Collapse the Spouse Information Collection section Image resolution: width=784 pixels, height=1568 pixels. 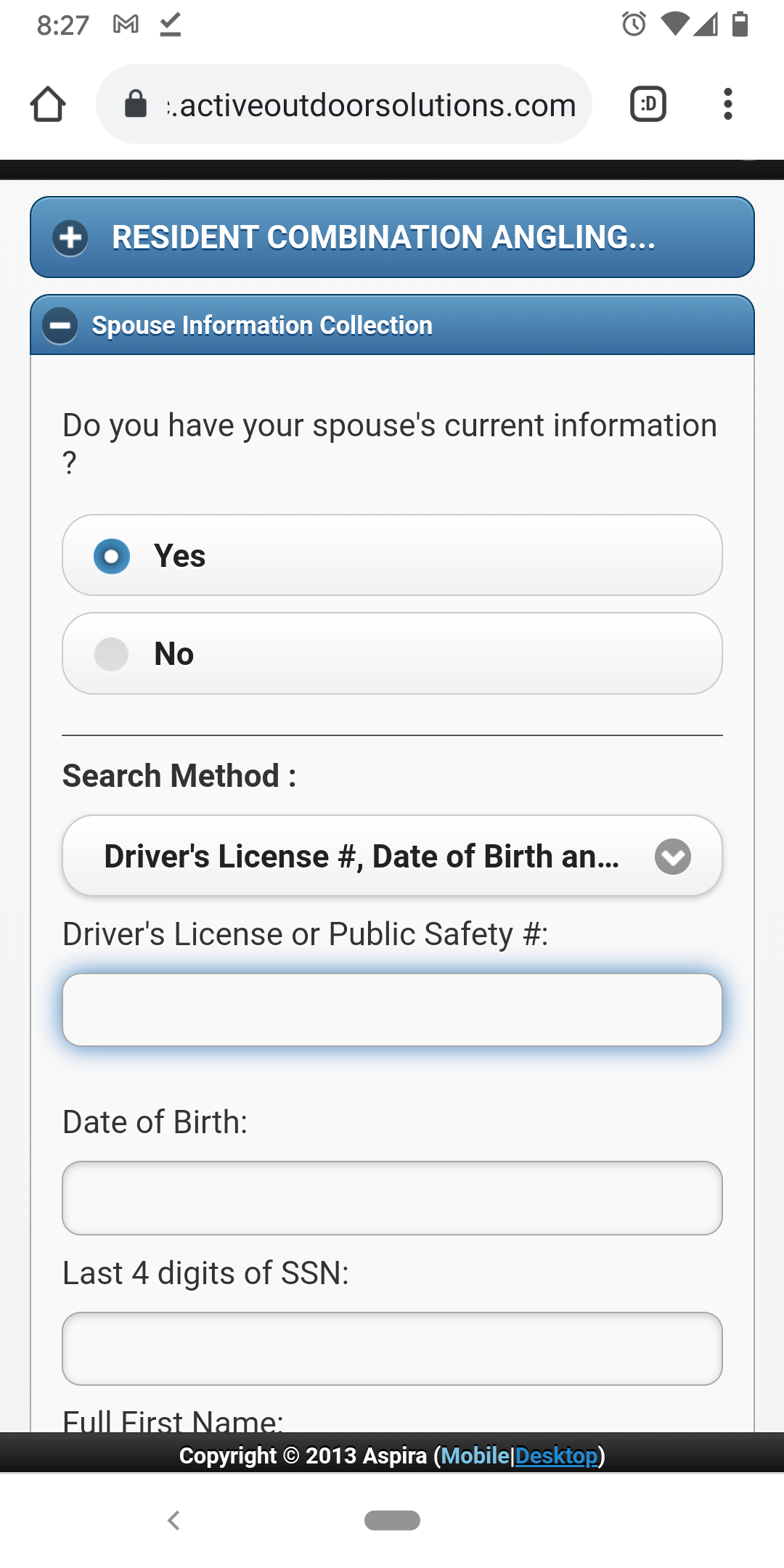(392, 324)
